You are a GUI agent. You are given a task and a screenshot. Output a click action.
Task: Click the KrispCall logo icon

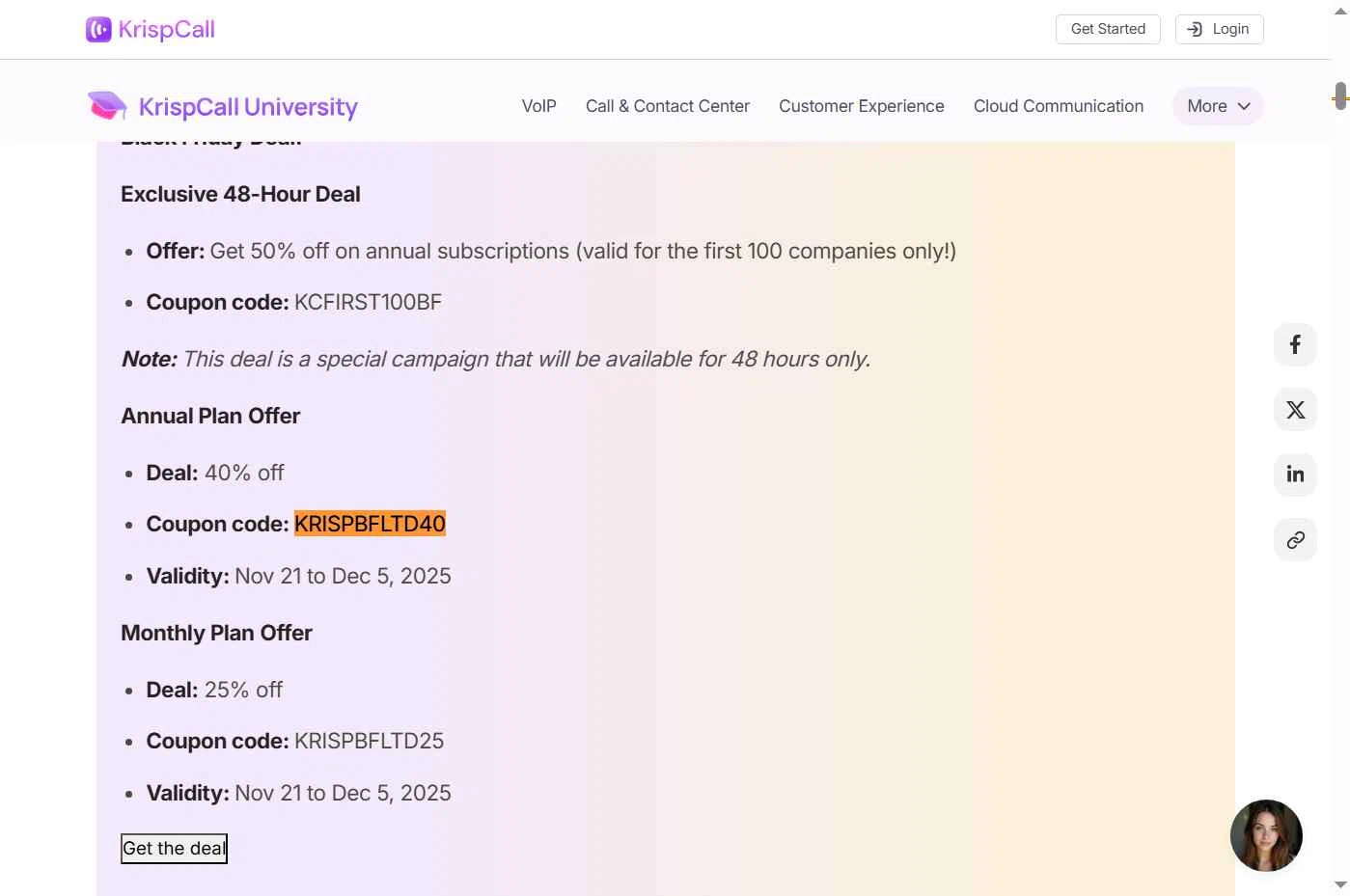(98, 30)
